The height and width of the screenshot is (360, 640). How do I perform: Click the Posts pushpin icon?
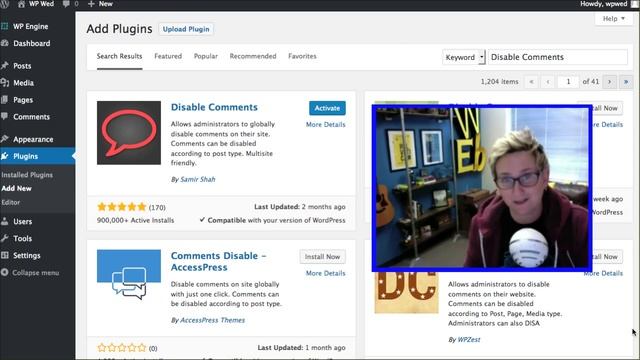[x=4, y=65]
